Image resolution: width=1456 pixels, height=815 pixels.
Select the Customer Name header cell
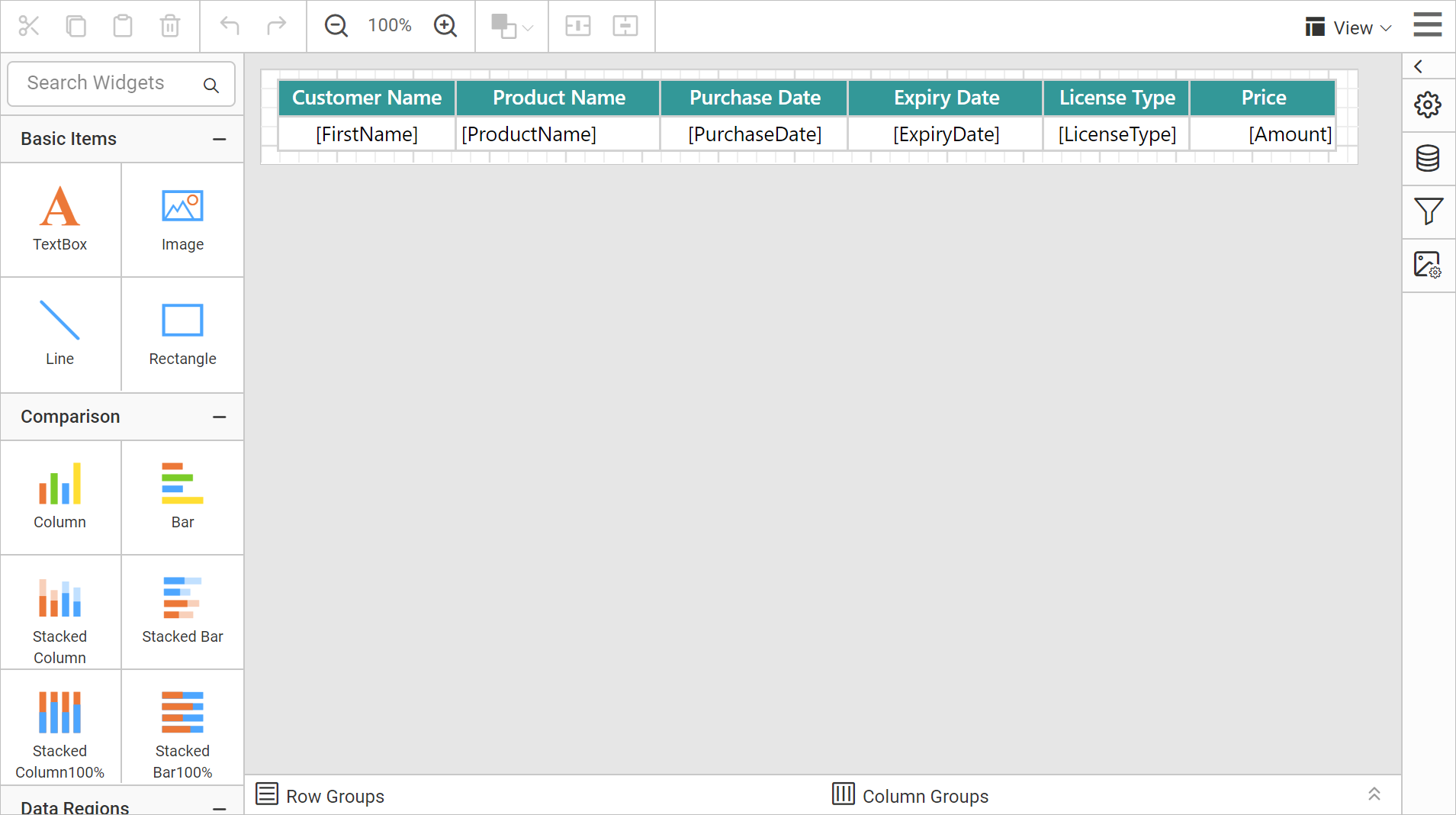tap(367, 98)
